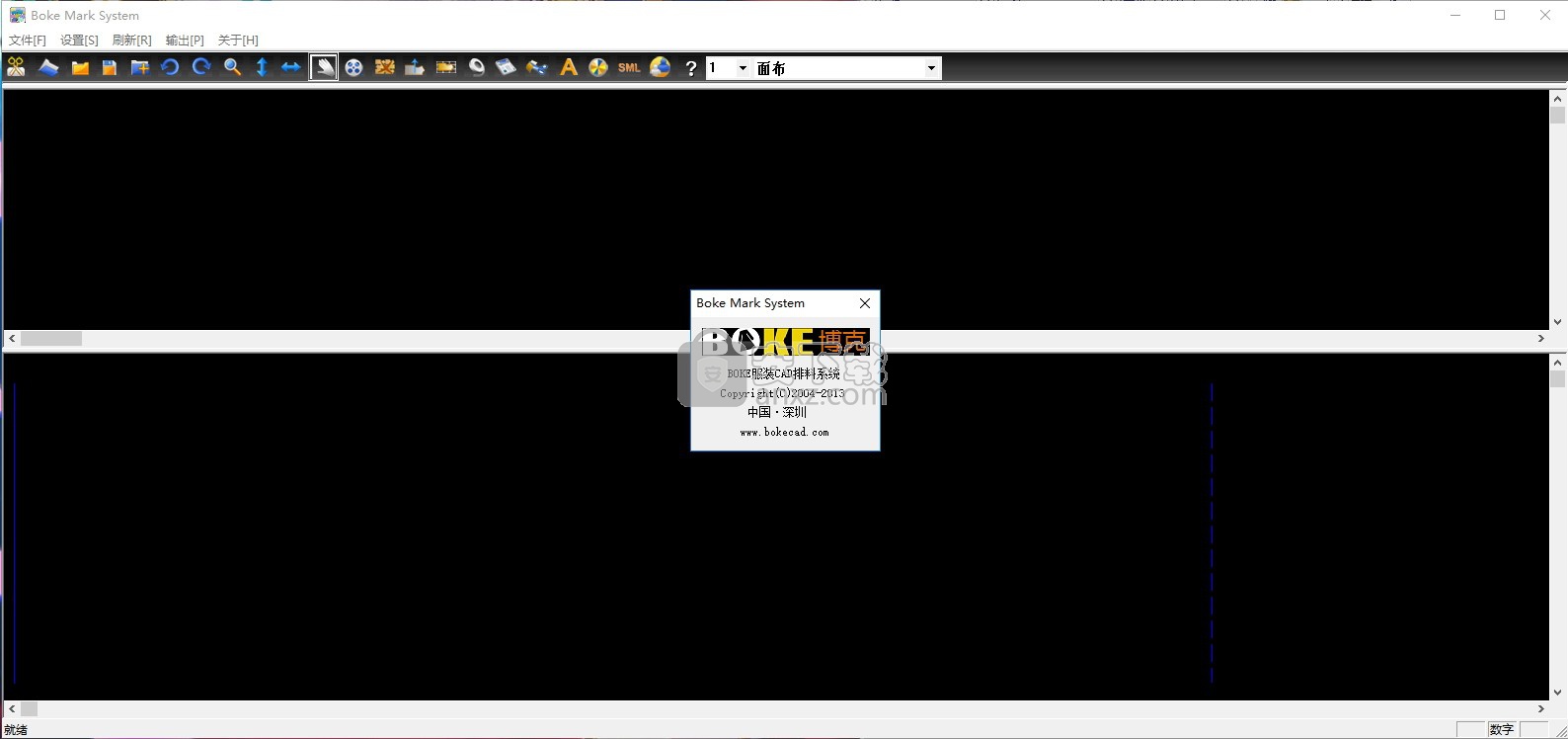Undo using the counter-clockwise arrow icon
The image size is (1568, 739).
tap(170, 67)
